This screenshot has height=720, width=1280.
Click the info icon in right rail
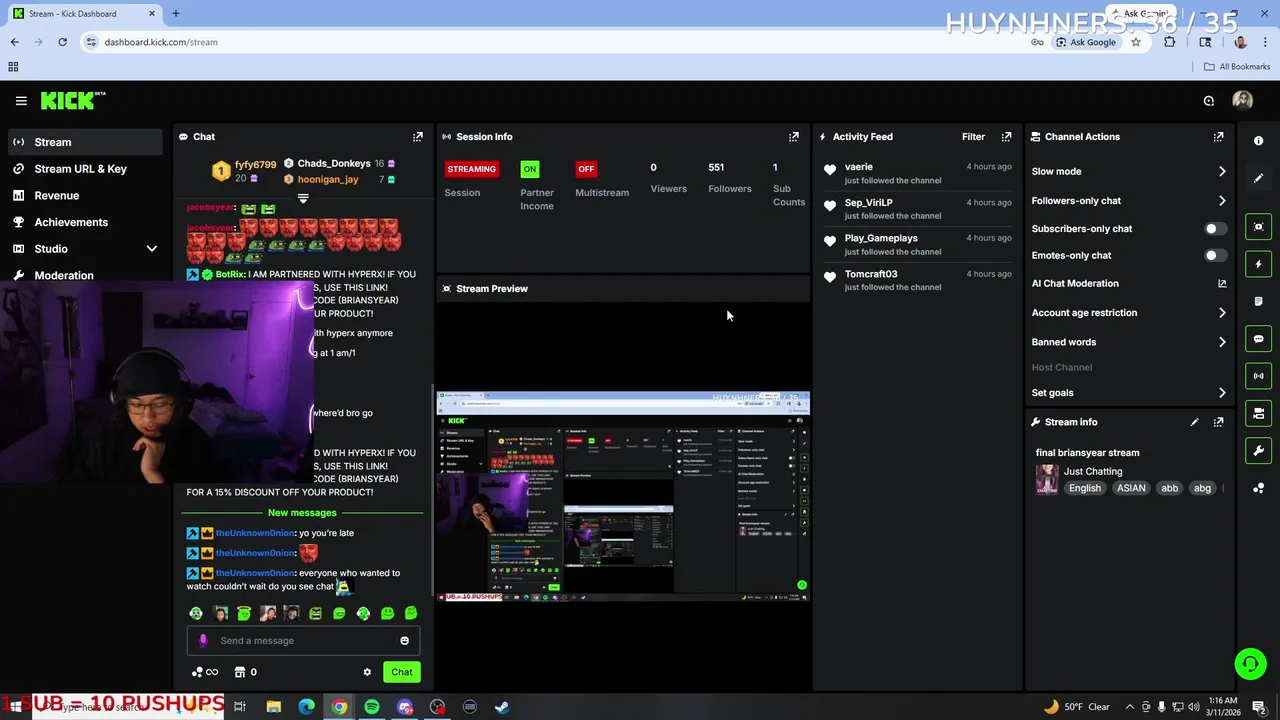coord(1258,141)
